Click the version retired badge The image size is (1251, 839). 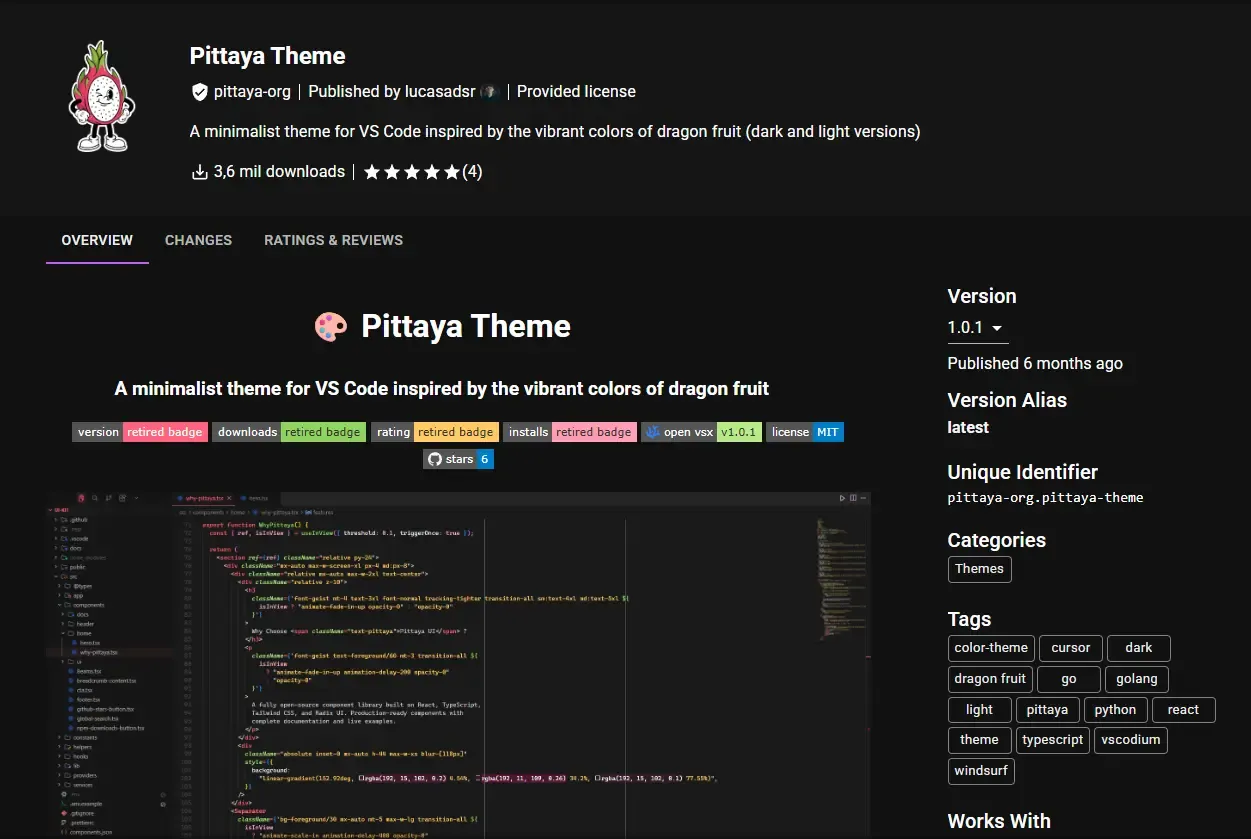tap(140, 432)
